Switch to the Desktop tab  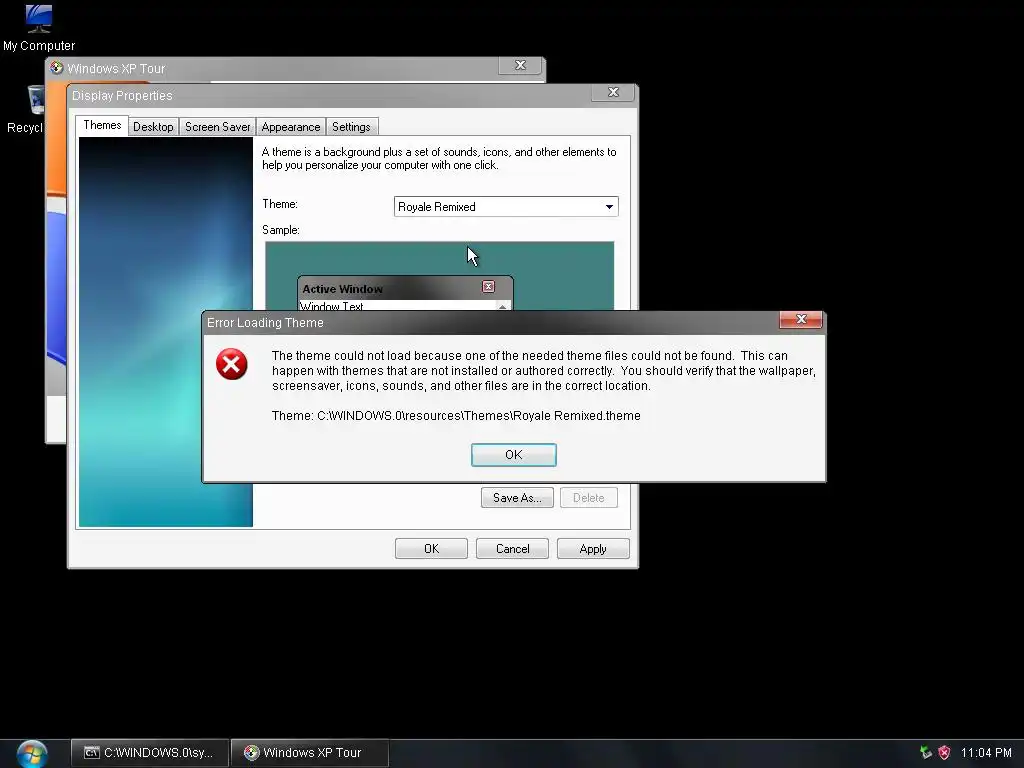click(x=153, y=127)
